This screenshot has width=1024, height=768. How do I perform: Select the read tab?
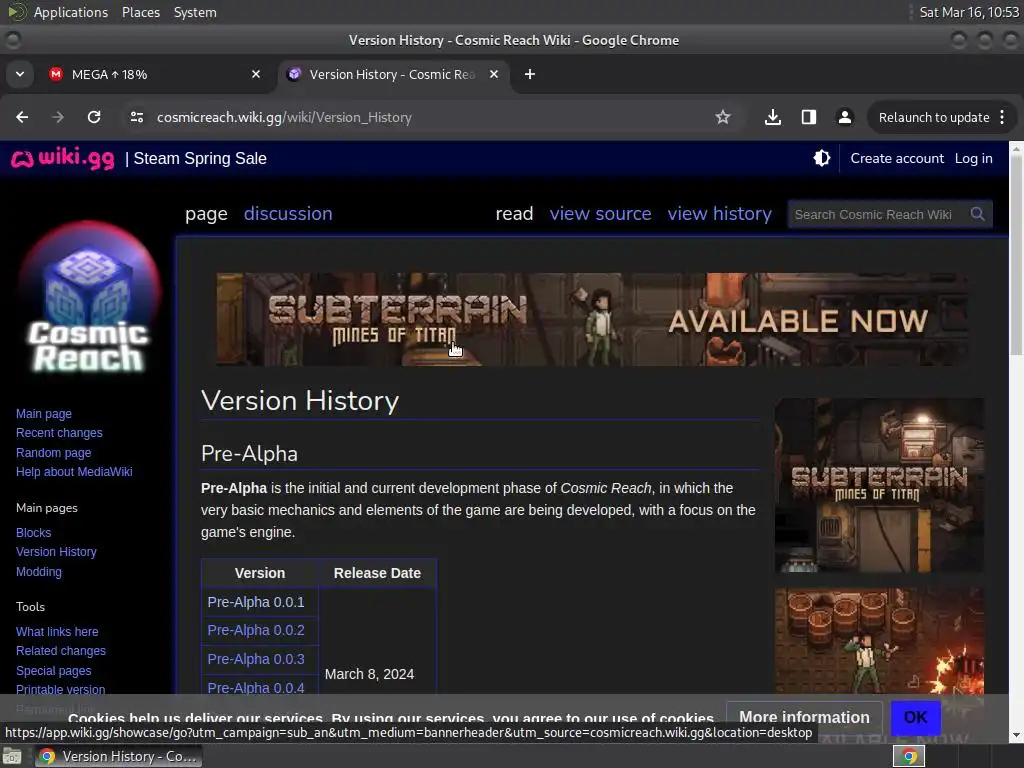coord(514,214)
